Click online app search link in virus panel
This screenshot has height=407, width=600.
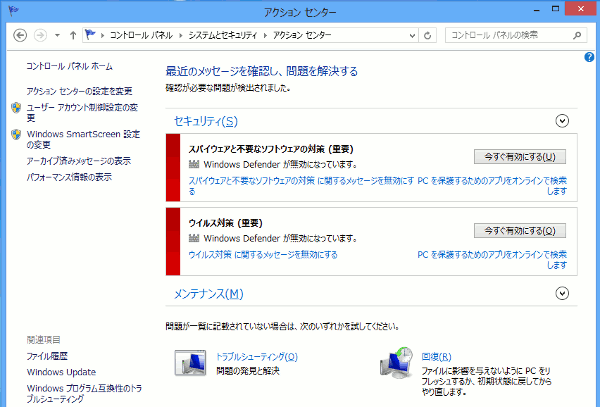pos(492,260)
